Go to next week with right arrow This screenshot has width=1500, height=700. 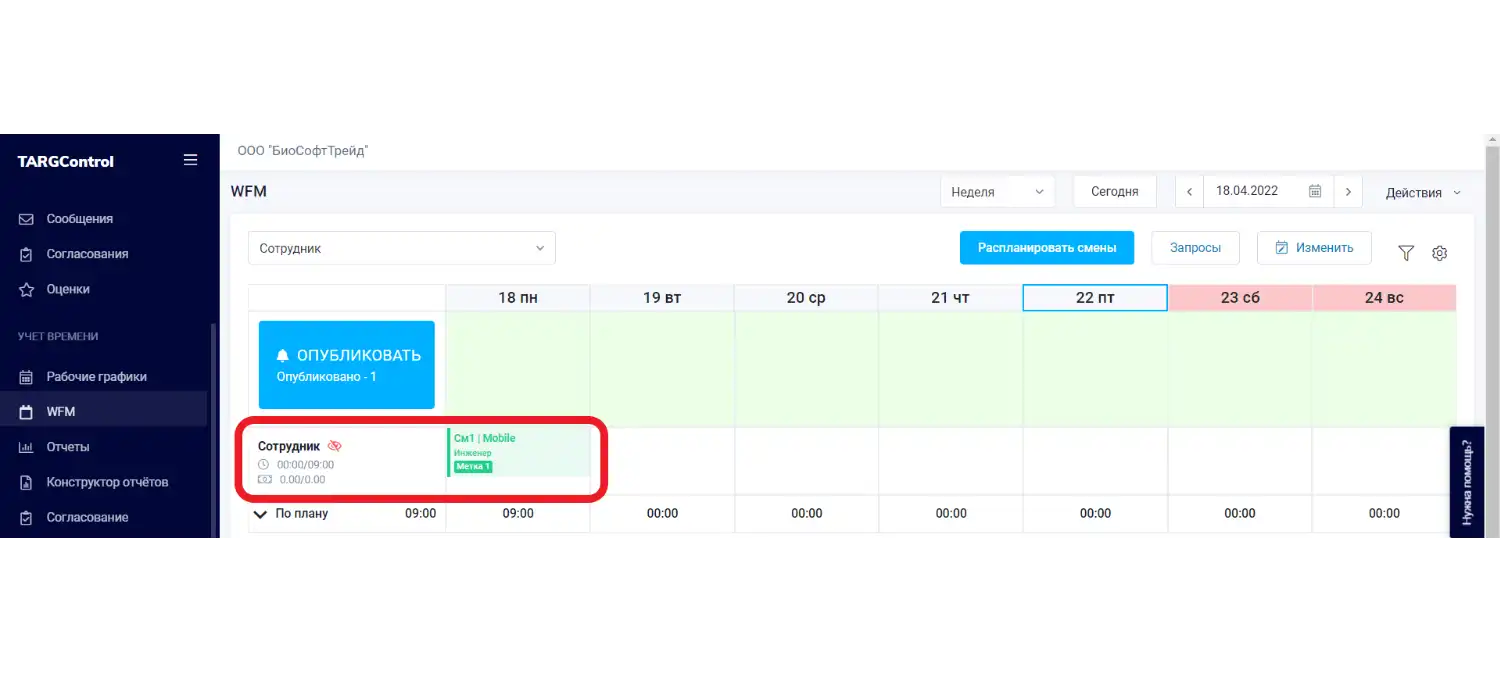click(1348, 191)
